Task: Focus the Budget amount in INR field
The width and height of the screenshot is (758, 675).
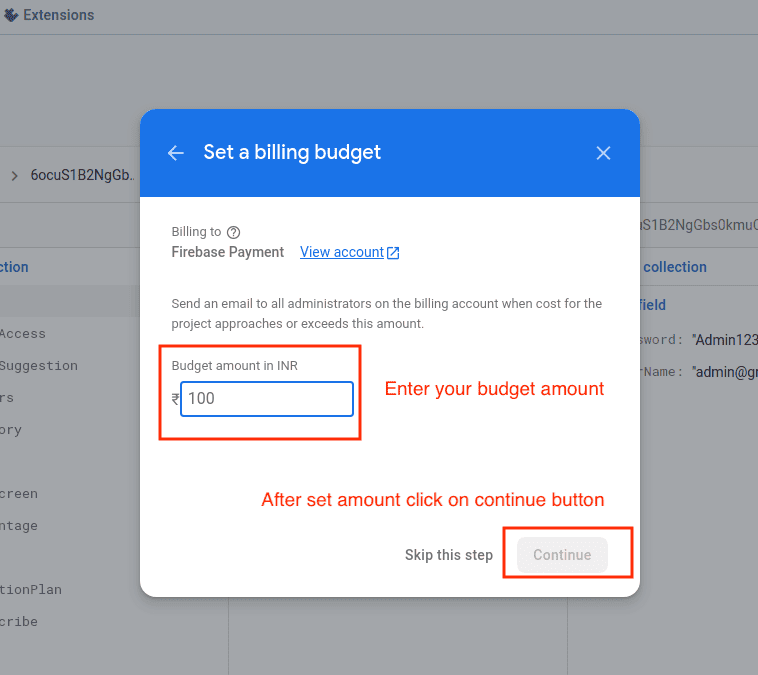Action: point(267,398)
